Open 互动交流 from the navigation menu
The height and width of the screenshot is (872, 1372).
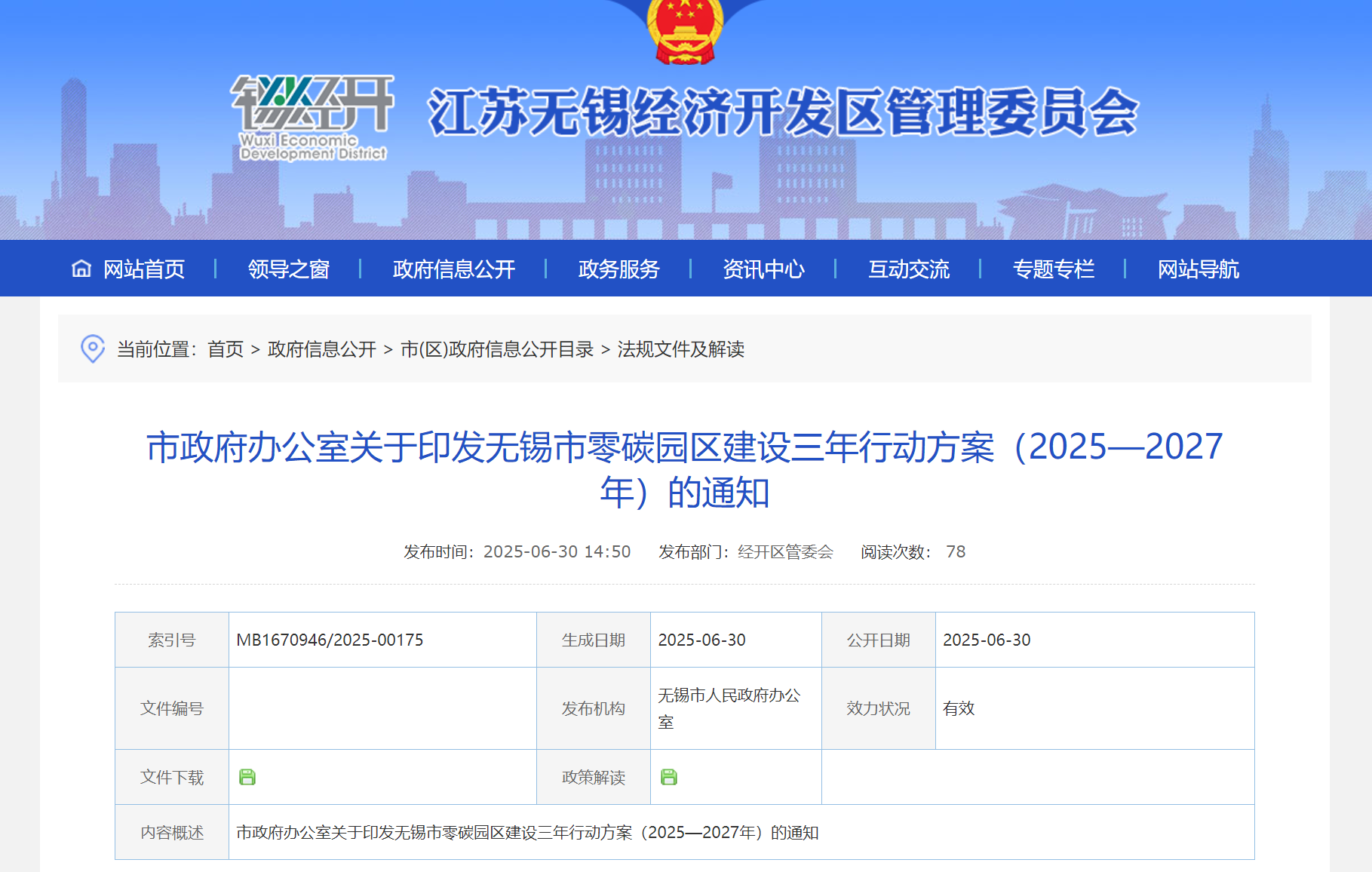coord(909,269)
